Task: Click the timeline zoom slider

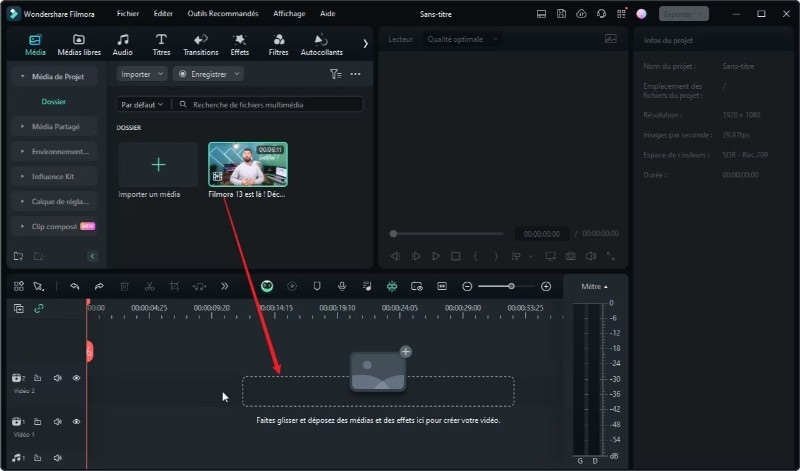Action: pos(506,286)
